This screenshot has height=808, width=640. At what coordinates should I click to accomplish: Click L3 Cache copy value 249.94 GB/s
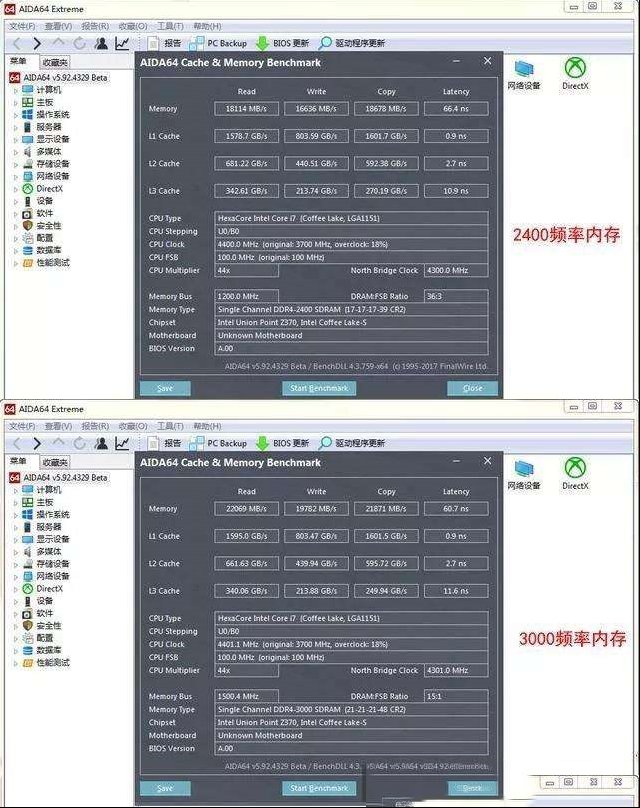pos(386,591)
